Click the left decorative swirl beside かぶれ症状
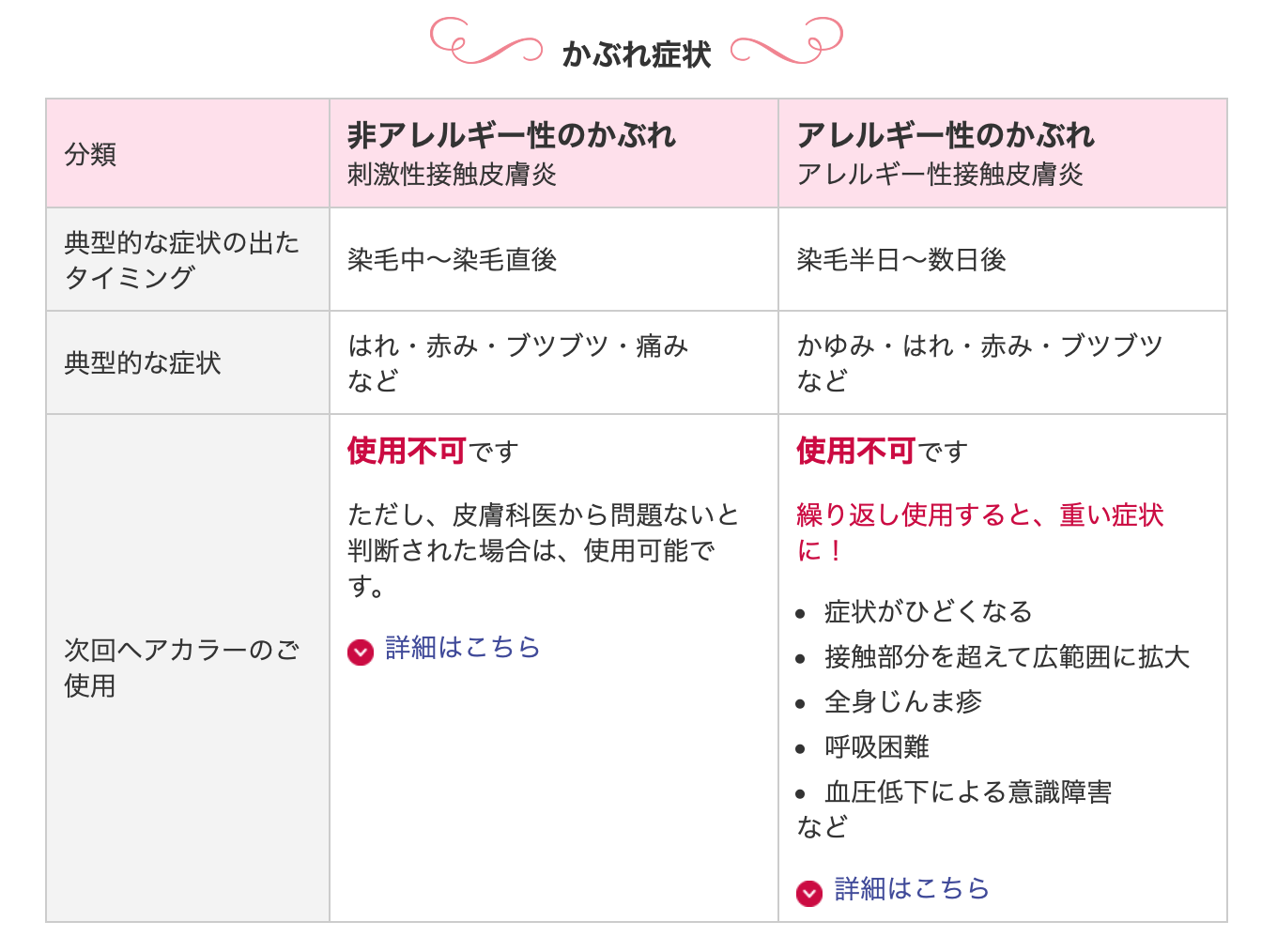The height and width of the screenshot is (952, 1277). pos(485,40)
